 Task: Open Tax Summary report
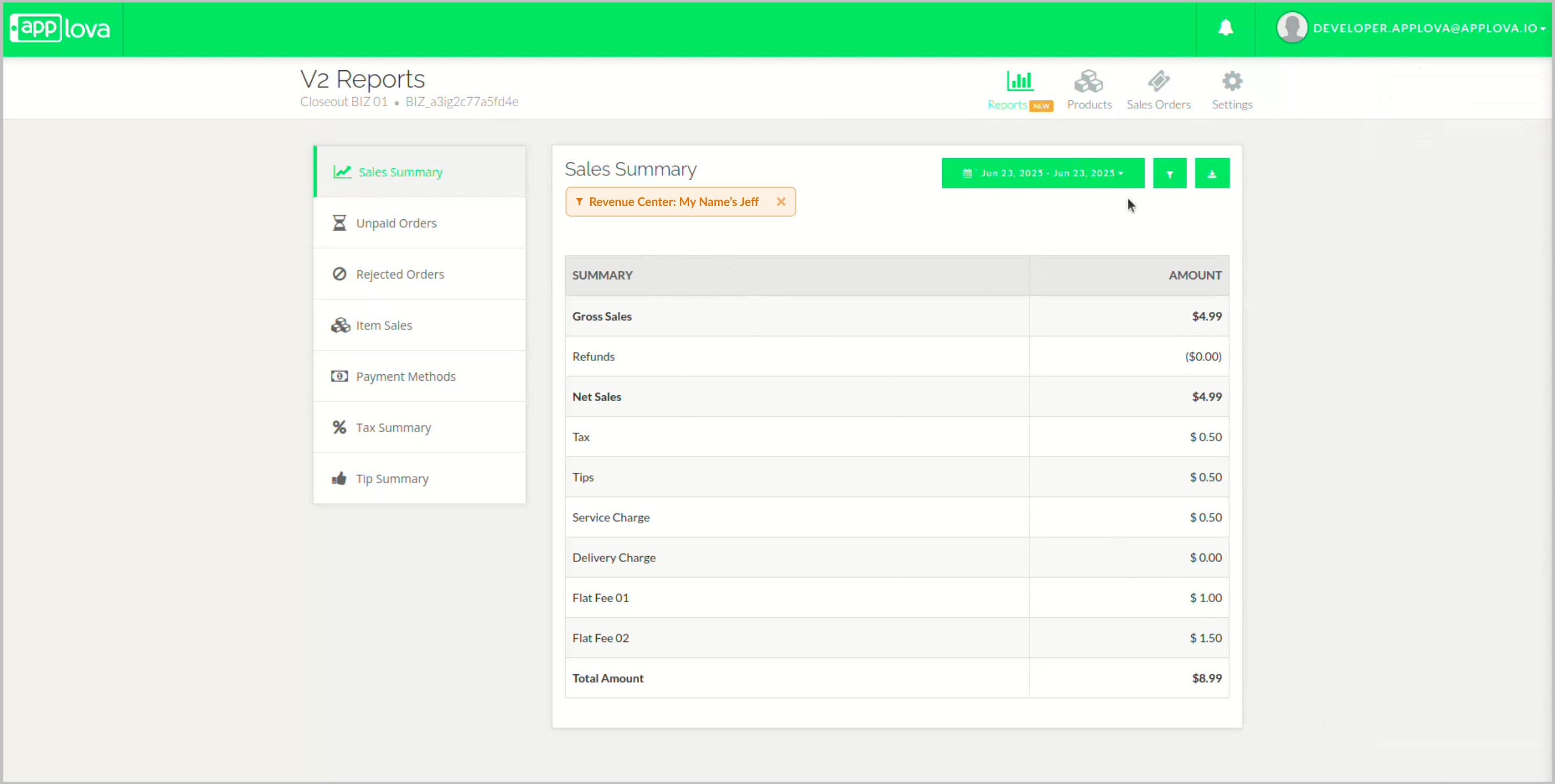pyautogui.click(x=420, y=427)
